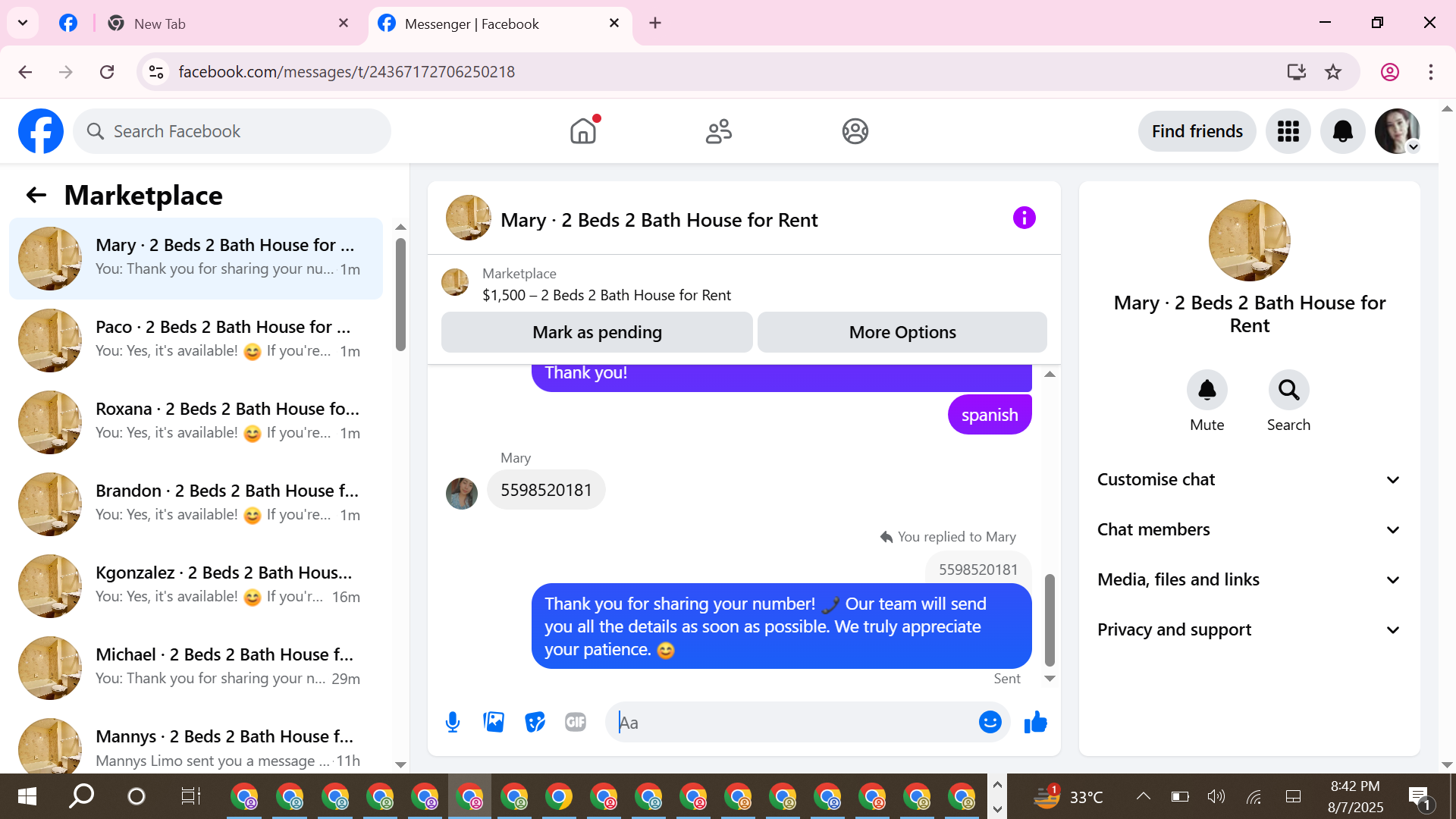Click the Mark as pending button
Image resolution: width=1456 pixels, height=819 pixels.
pyautogui.click(x=597, y=332)
